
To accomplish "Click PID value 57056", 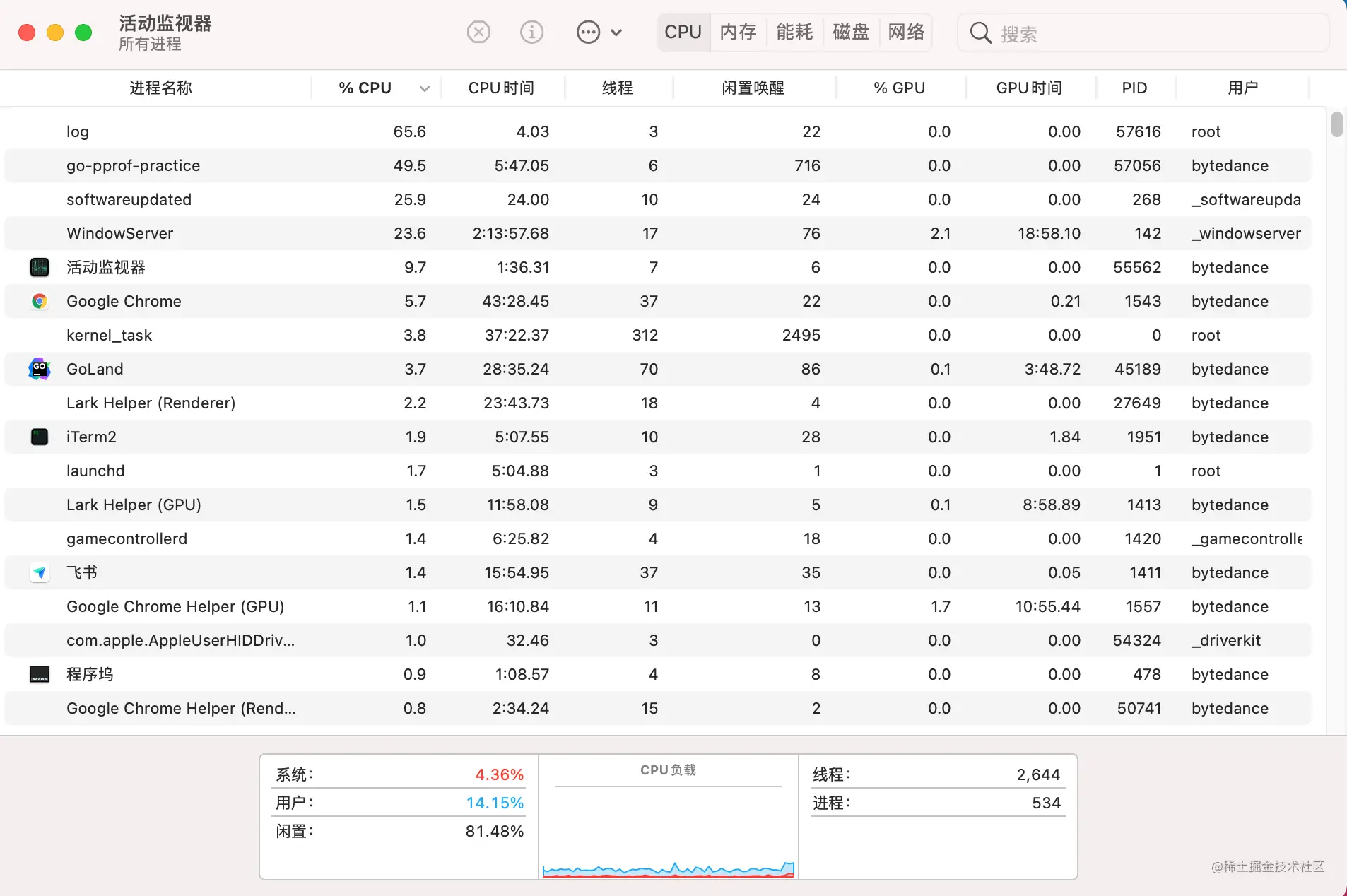I will (x=1137, y=165).
